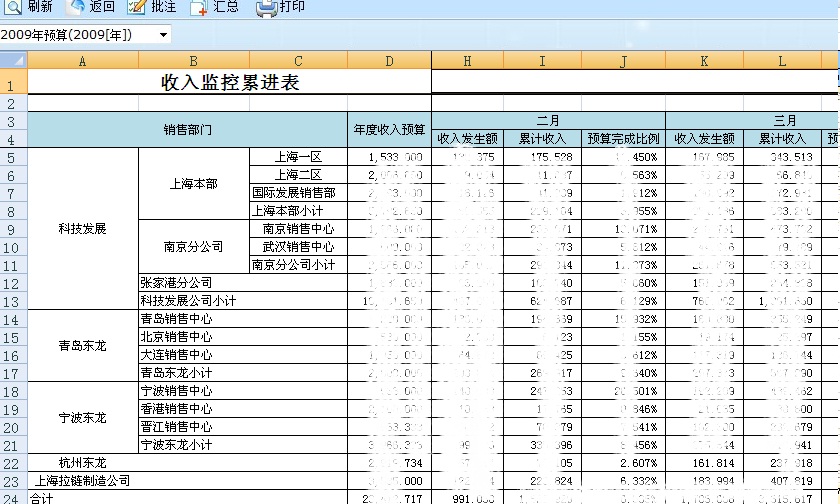Click the 青岛东龙 group cell
The height and width of the screenshot is (504, 840).
[x=82, y=346]
